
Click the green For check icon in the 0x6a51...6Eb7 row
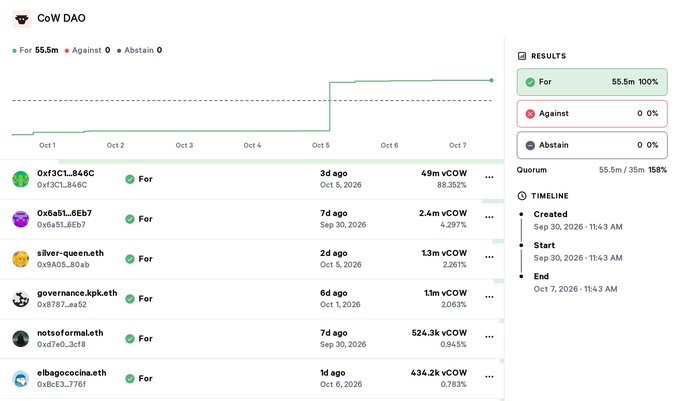(130, 219)
